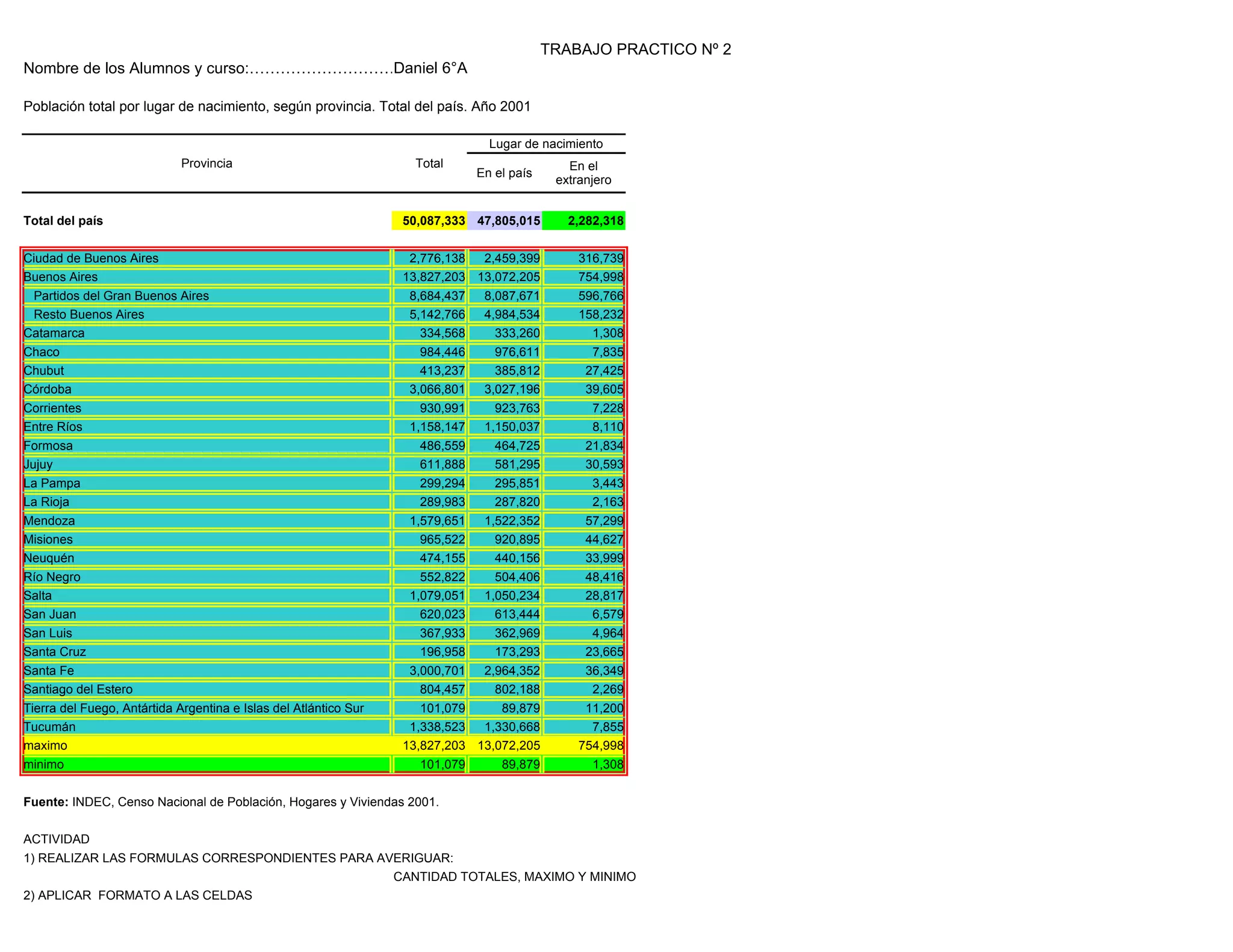Click the yellow maximo row label
Screen dimensions: 1233x952
tap(46, 746)
